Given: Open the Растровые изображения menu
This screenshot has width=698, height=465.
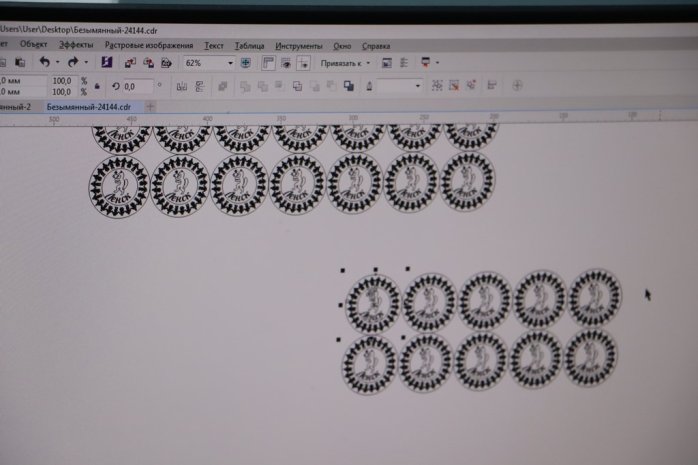Looking at the screenshot, I should [x=149, y=45].
